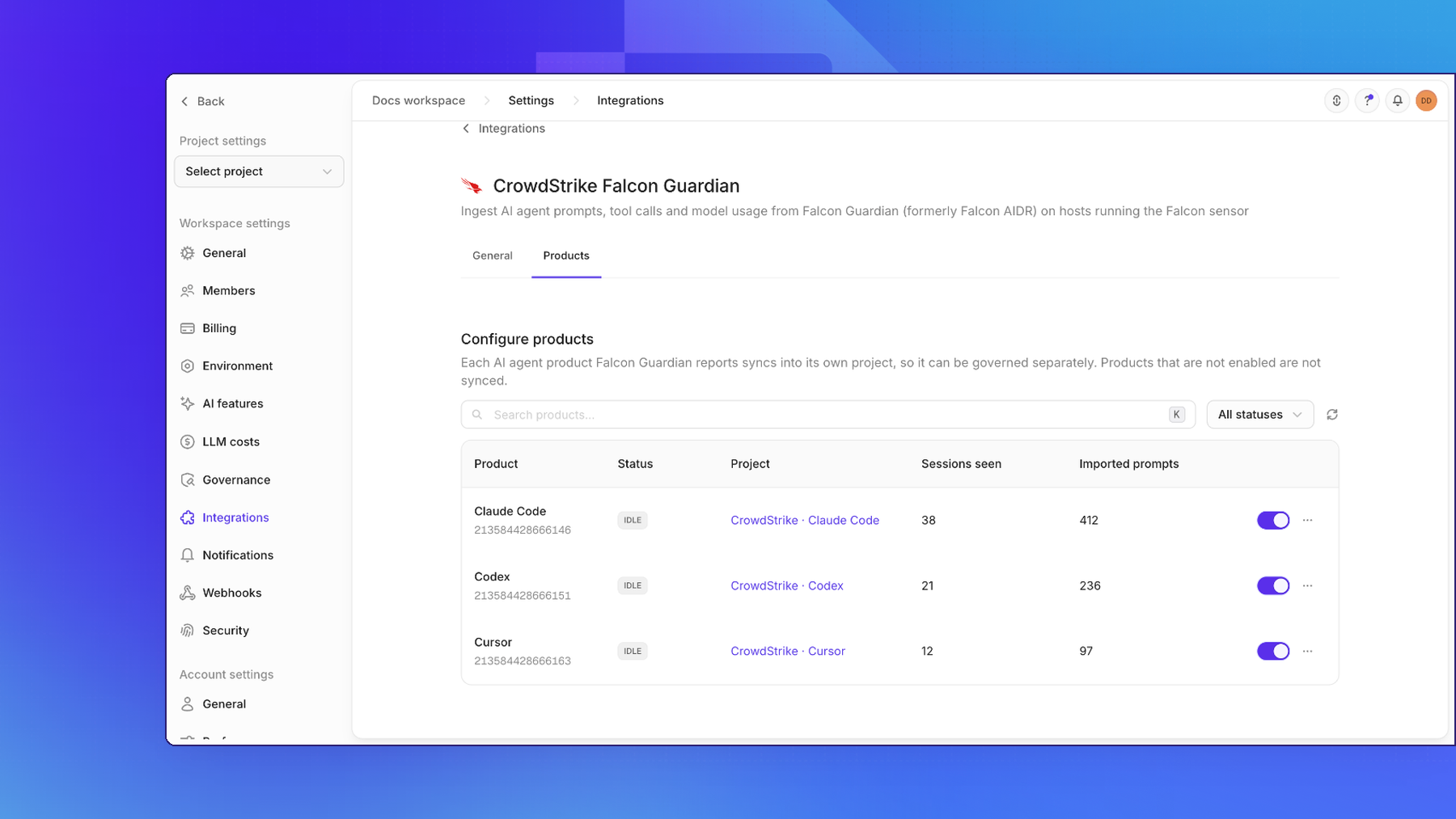Click the icon left of the help button
Image resolution: width=1456 pixels, height=819 pixels.
coord(1336,100)
